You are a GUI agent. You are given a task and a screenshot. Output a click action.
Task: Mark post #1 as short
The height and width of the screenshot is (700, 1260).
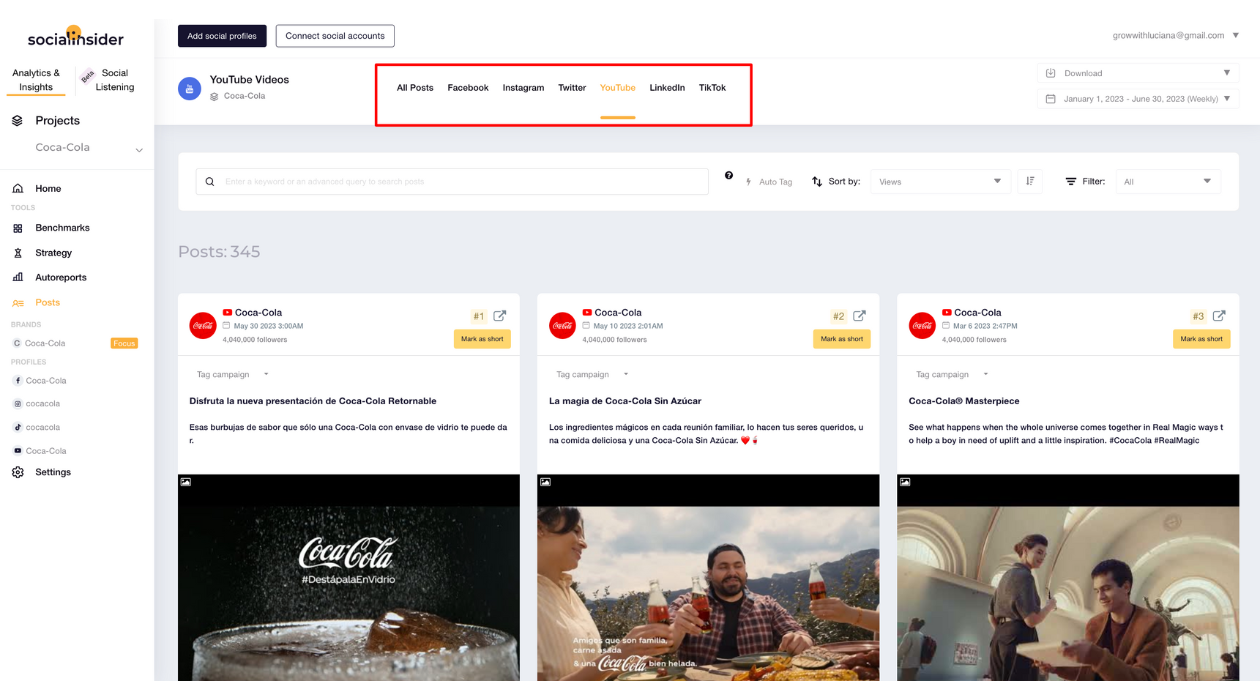point(482,339)
